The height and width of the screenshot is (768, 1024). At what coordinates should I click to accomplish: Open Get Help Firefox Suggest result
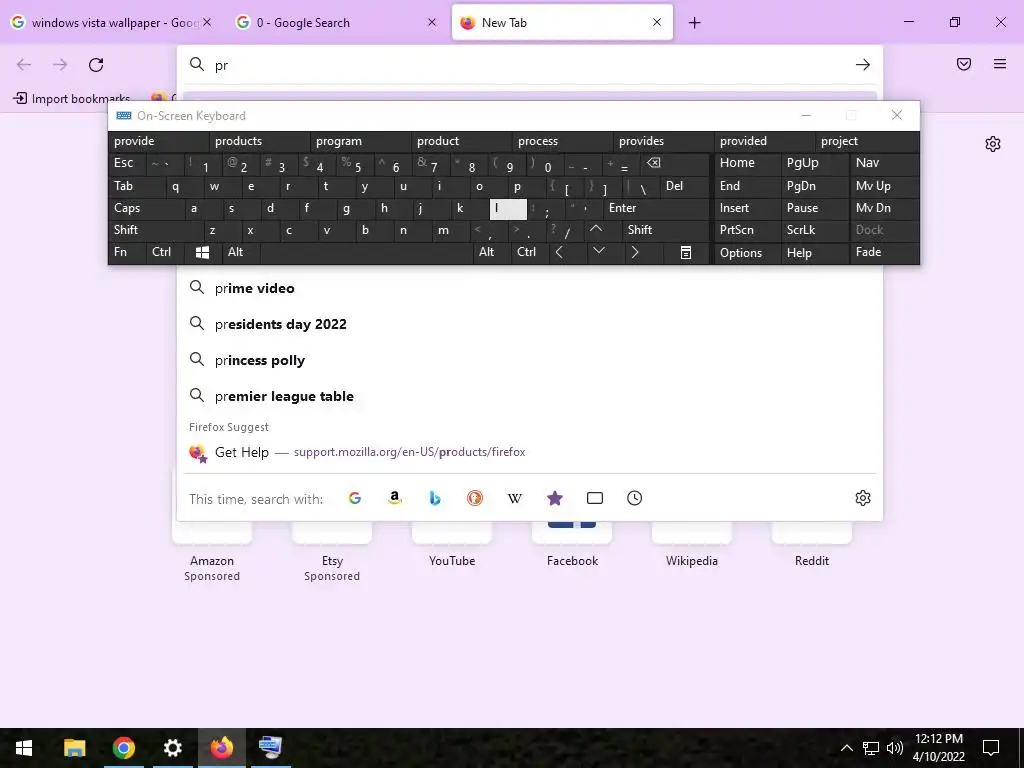[530, 452]
